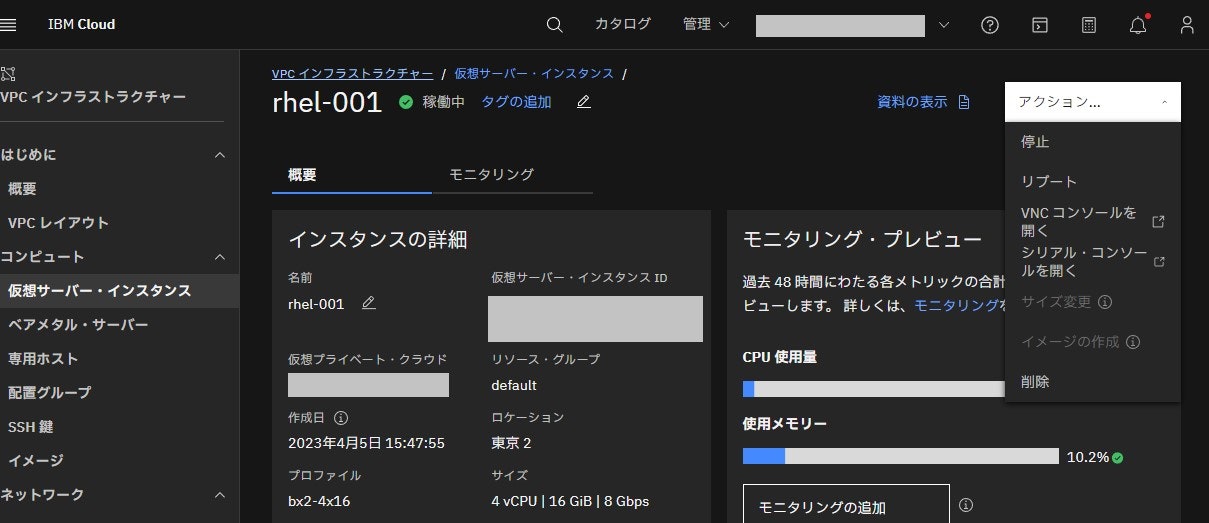This screenshot has width=1209, height=523.
Task: Expand the 管理 dropdown menu
Action: (706, 25)
